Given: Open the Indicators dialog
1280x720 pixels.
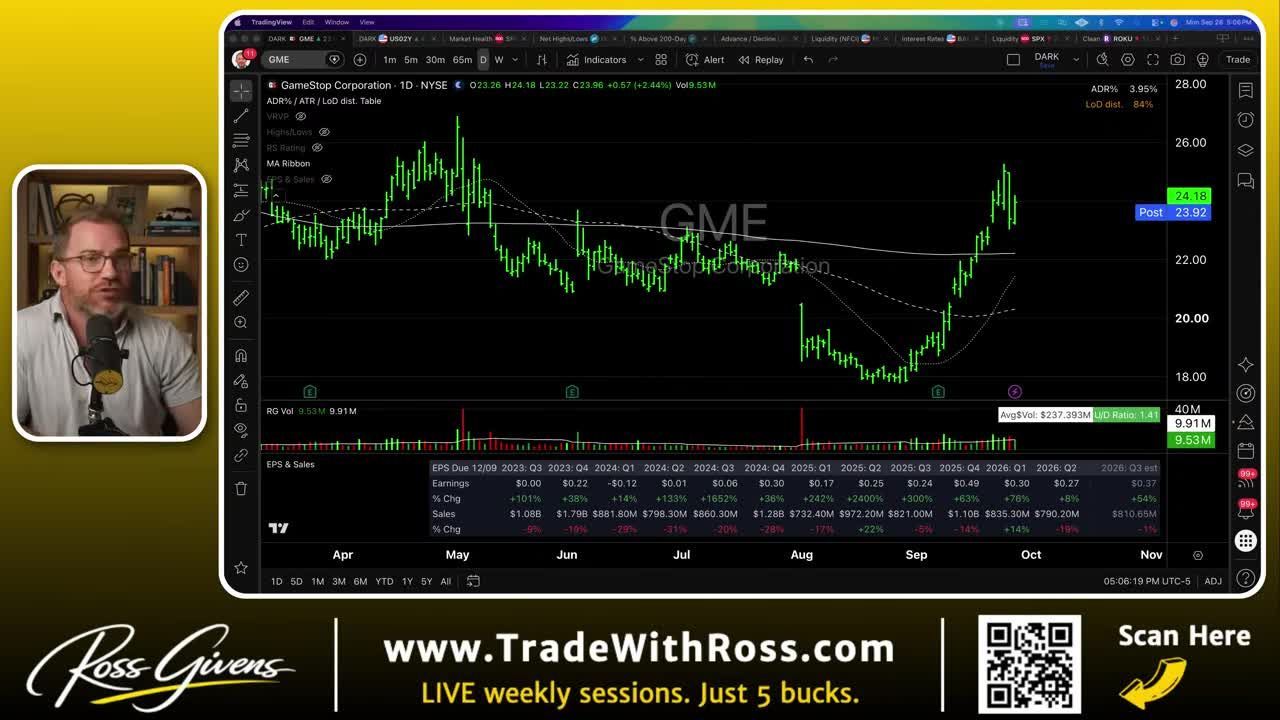Looking at the screenshot, I should tap(597, 60).
